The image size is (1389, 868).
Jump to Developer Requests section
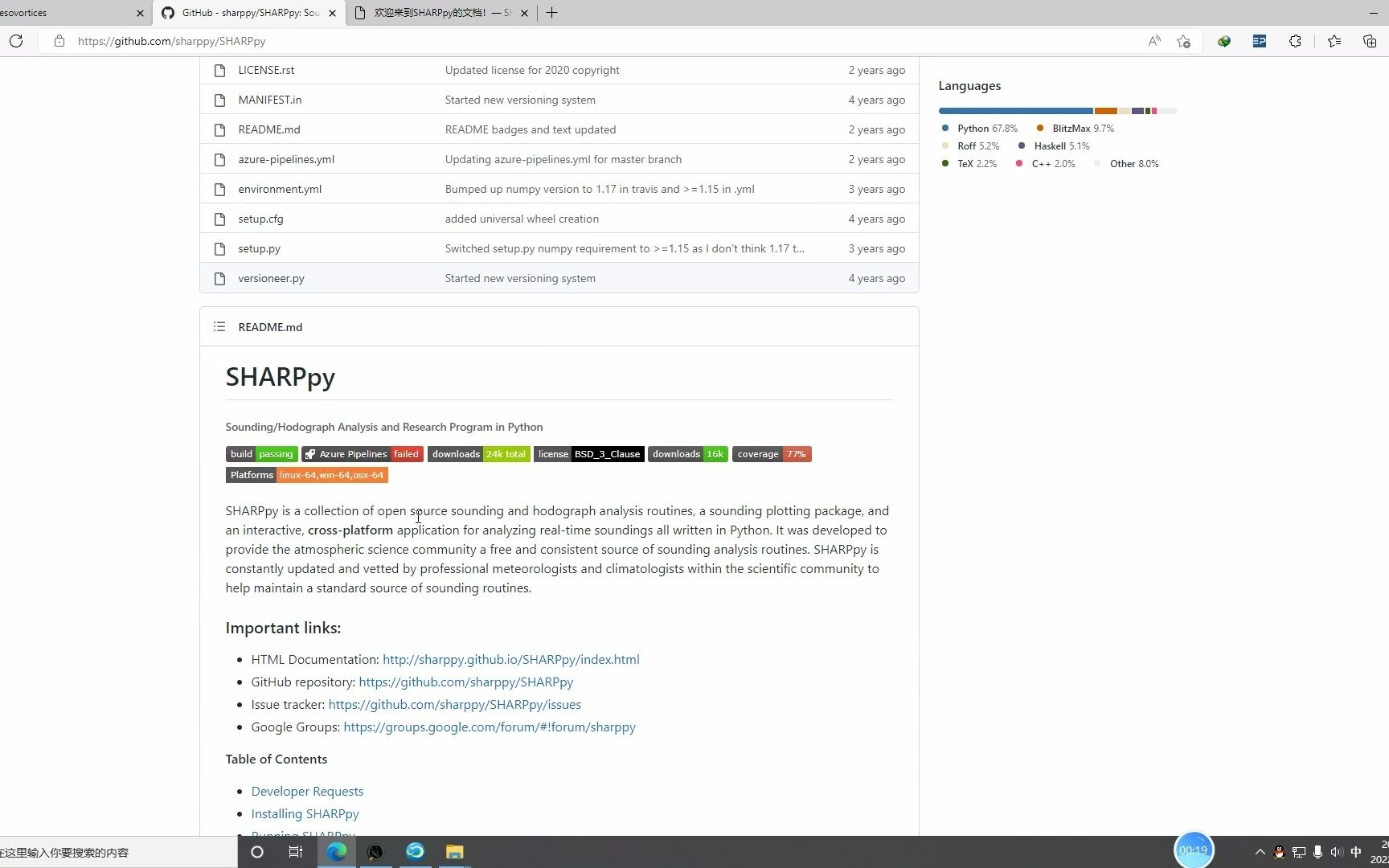307,791
